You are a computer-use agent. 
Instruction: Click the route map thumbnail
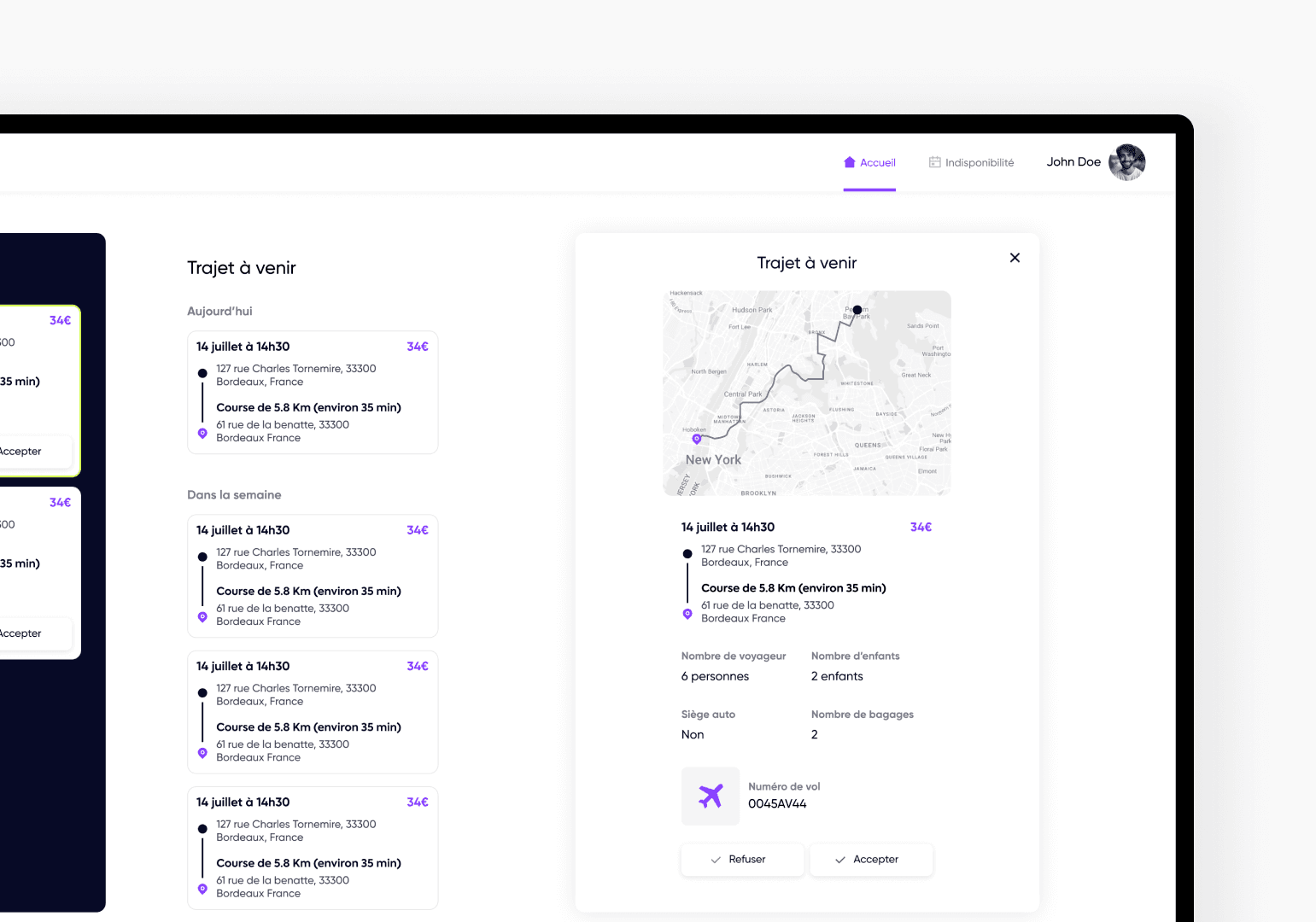point(807,393)
